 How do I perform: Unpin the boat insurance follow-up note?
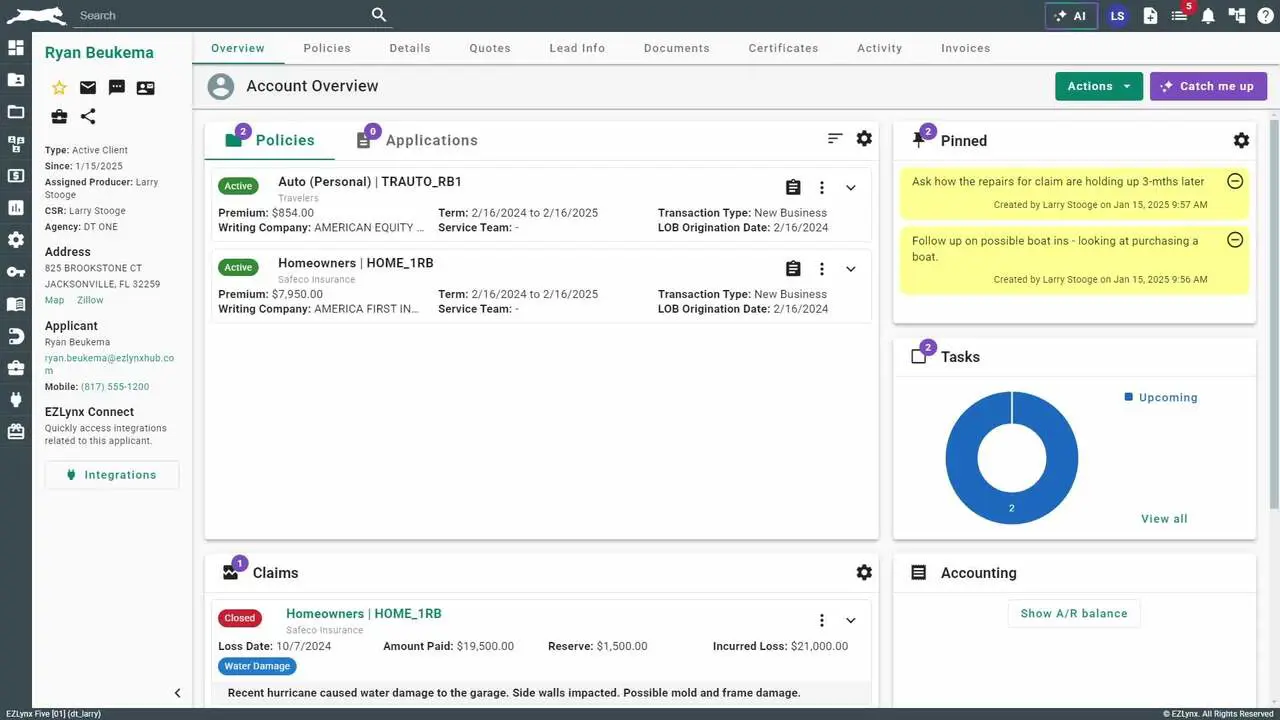1235,240
